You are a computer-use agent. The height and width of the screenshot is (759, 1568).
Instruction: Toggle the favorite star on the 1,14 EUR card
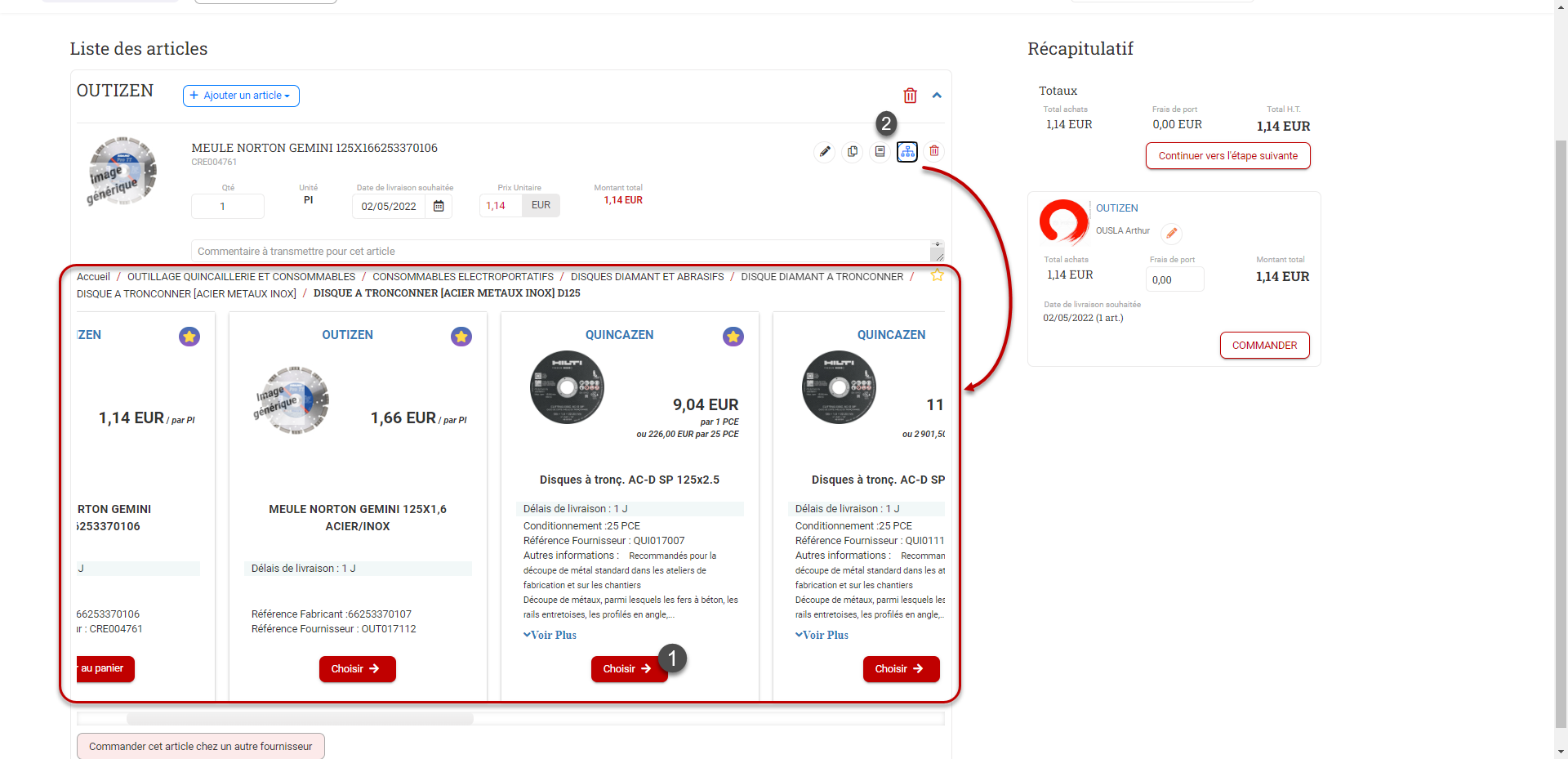point(189,336)
